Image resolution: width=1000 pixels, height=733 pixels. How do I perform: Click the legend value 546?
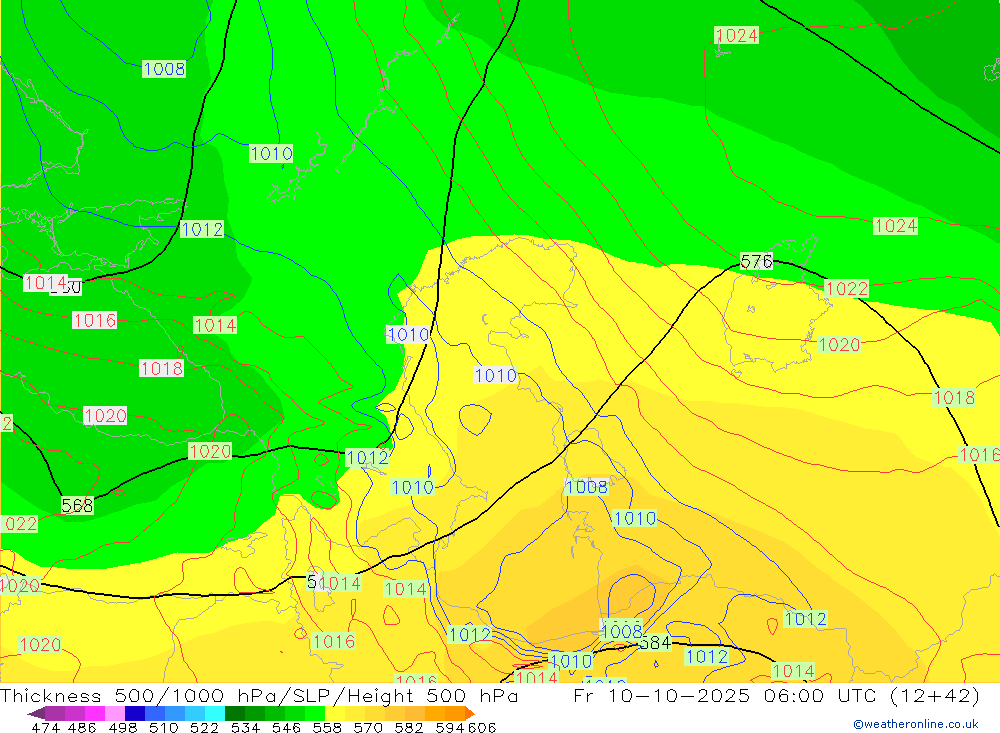tap(286, 728)
